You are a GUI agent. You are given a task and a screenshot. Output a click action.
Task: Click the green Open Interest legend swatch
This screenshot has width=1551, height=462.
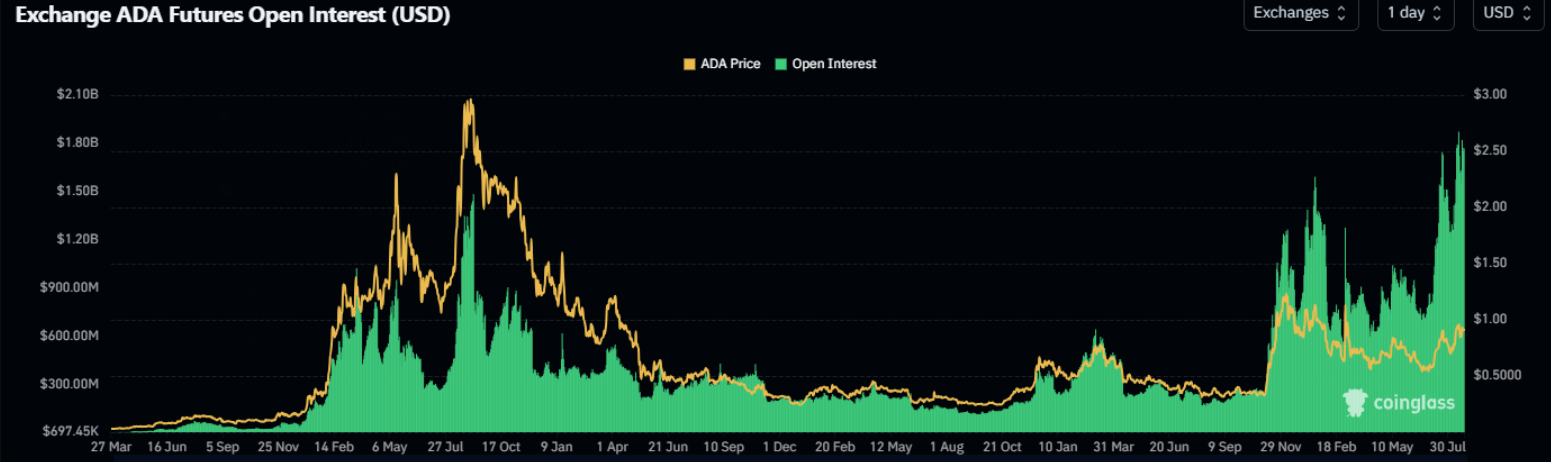click(x=781, y=64)
